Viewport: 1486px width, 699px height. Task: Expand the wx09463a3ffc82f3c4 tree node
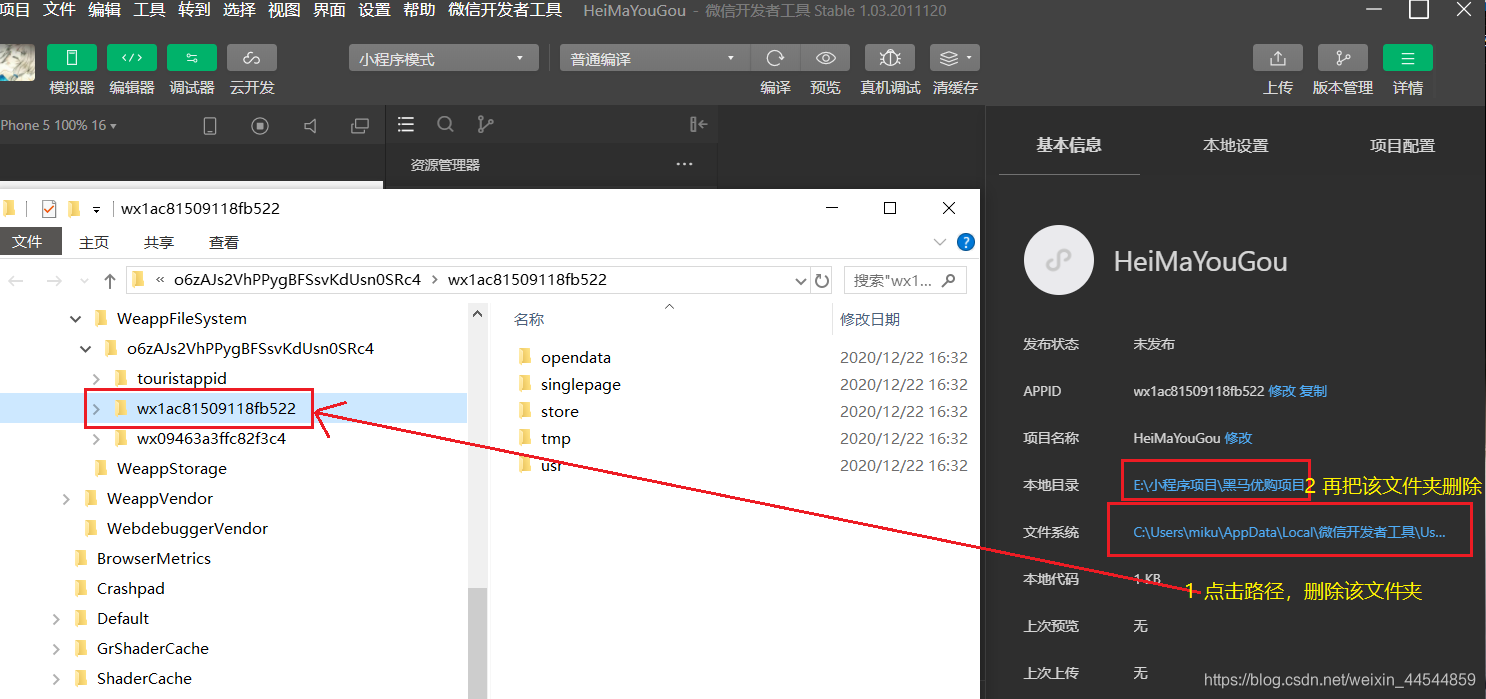coord(96,439)
